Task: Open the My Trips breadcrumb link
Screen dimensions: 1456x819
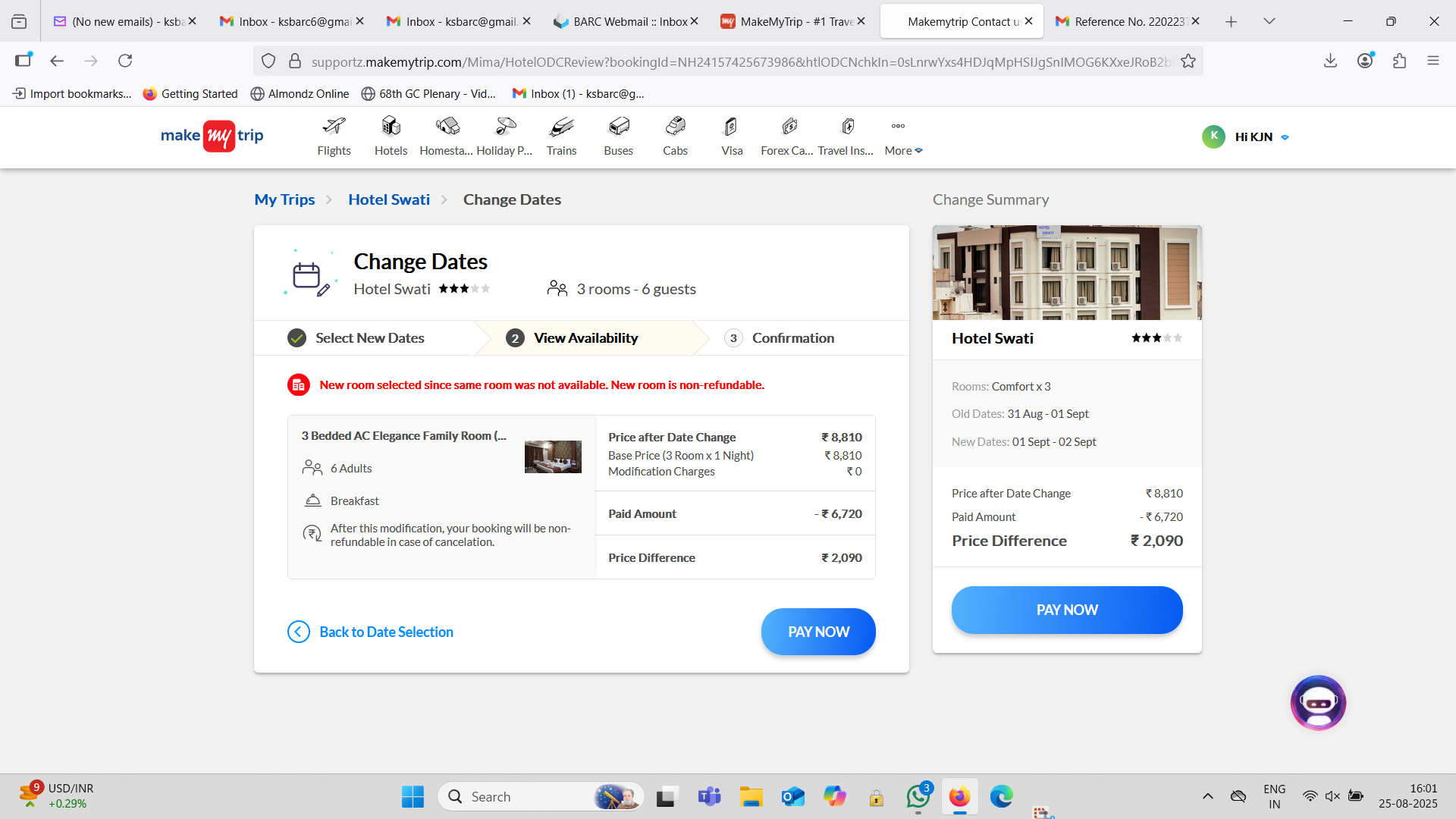Action: click(284, 199)
